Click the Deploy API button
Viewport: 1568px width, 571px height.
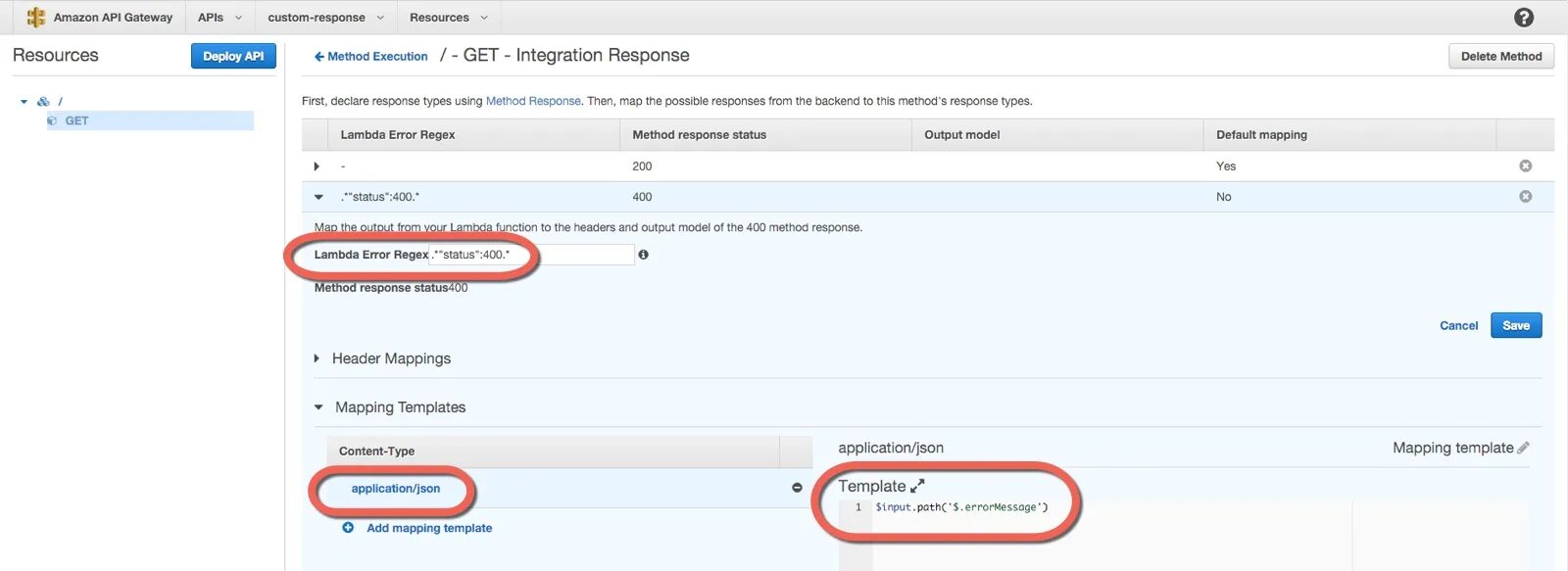pos(233,57)
